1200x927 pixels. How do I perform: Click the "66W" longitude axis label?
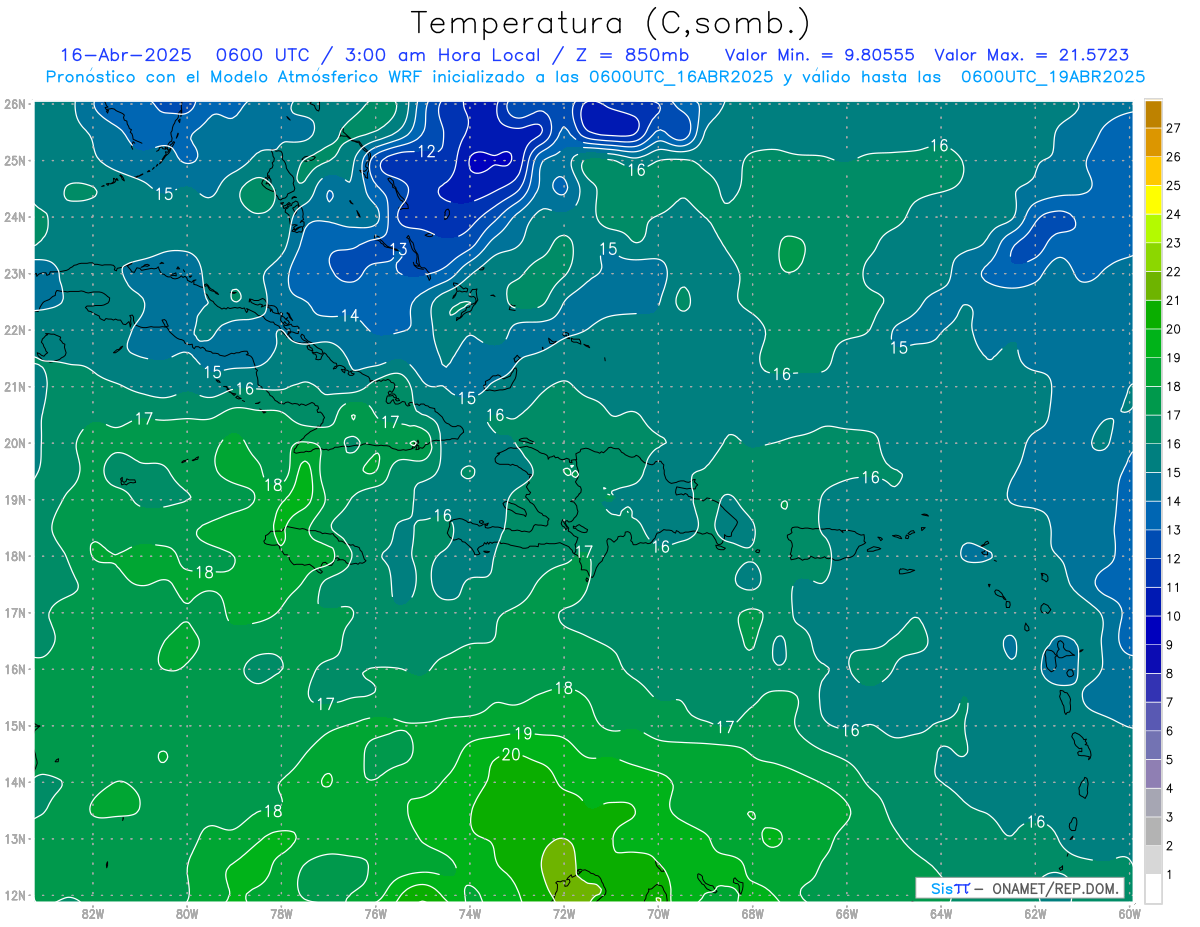pyautogui.click(x=846, y=913)
